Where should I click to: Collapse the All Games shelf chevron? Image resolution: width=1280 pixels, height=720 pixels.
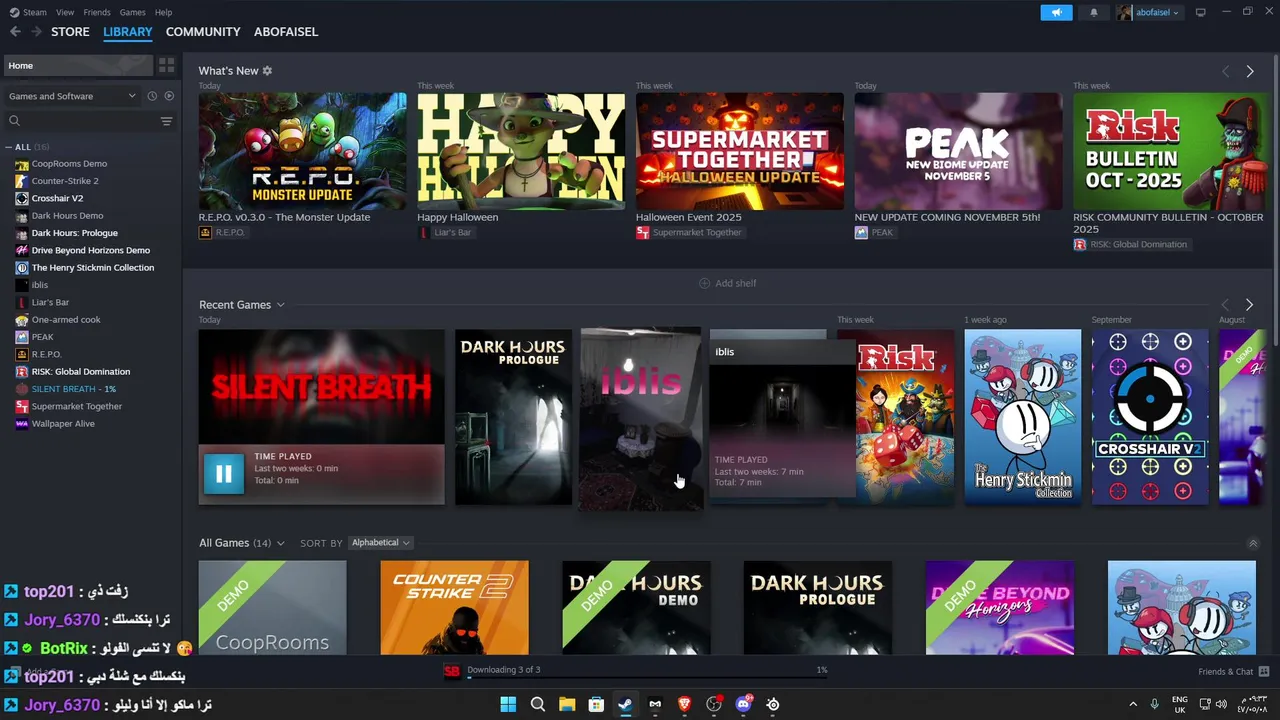point(1253,543)
